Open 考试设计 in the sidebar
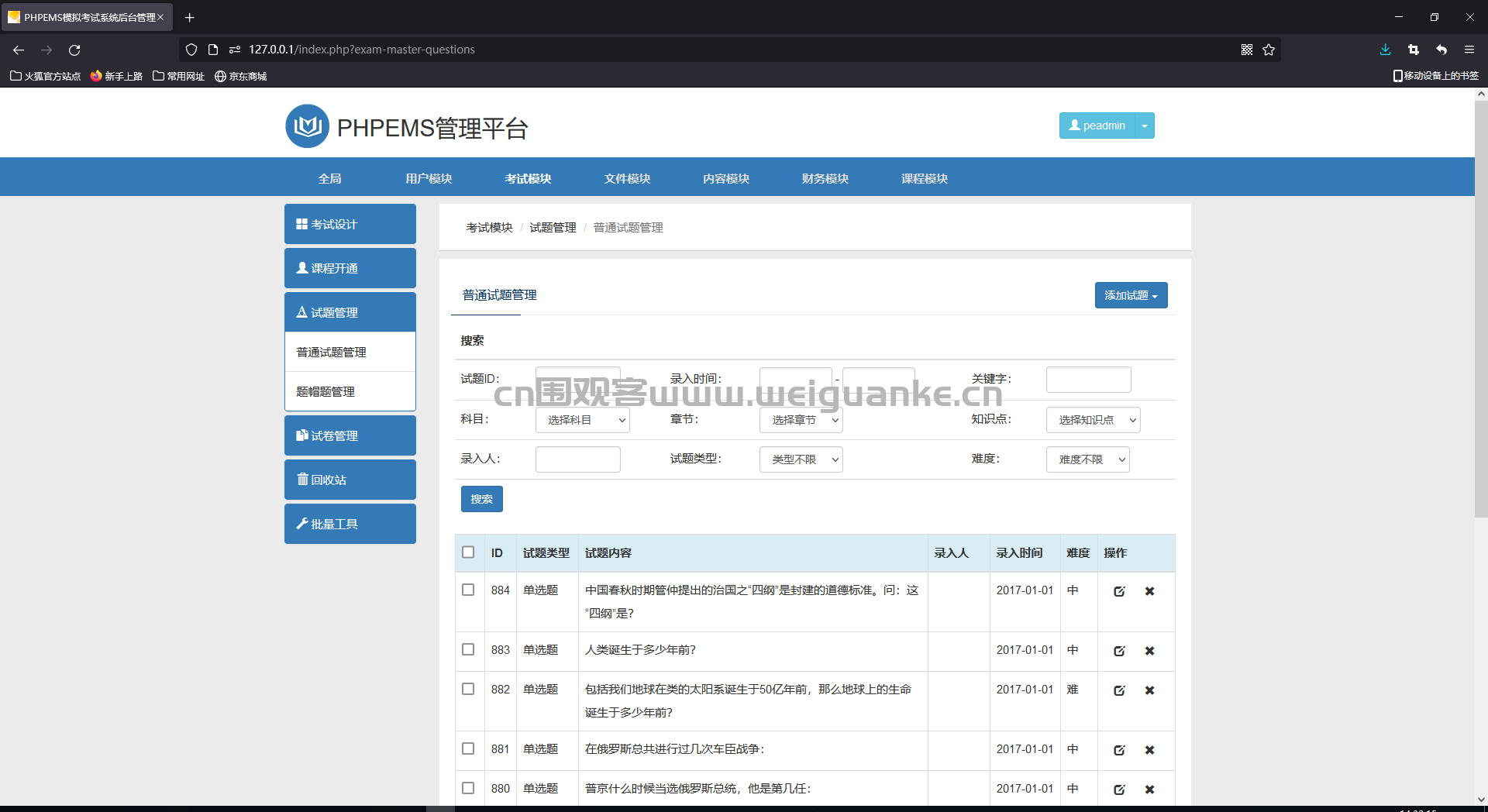This screenshot has height=812, width=1488. (350, 224)
